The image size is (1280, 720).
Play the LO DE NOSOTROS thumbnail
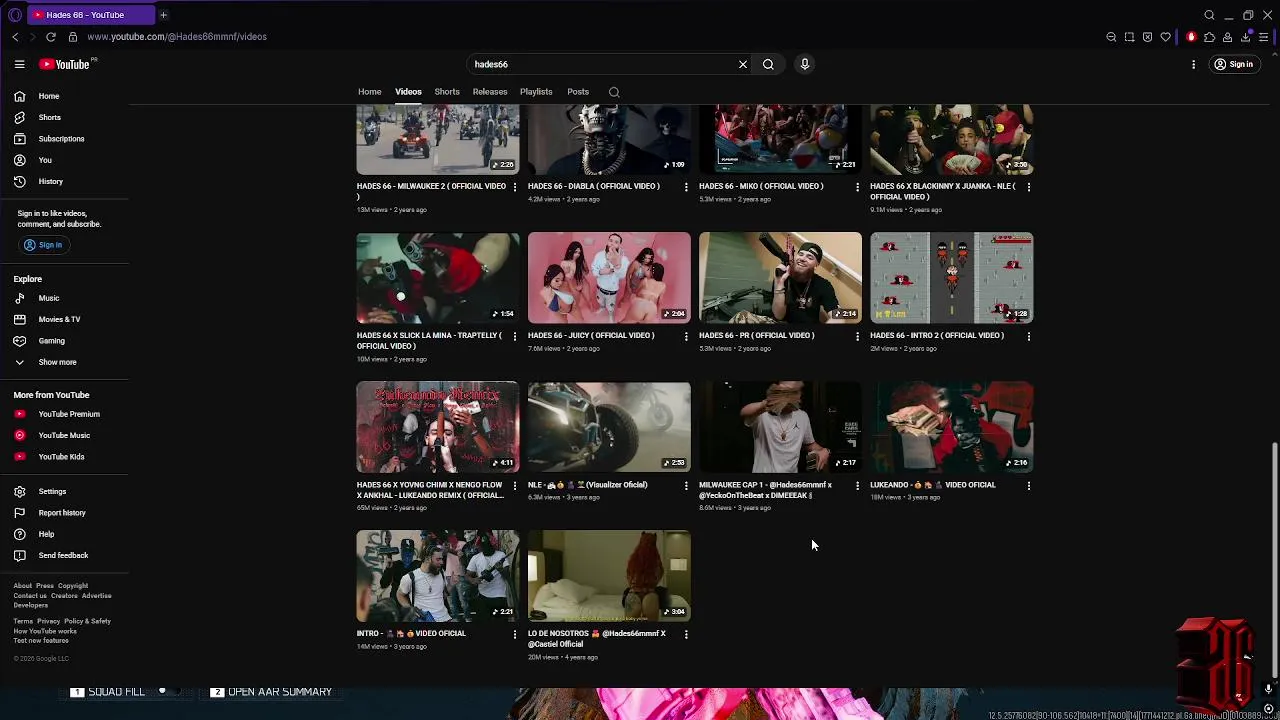click(x=609, y=576)
